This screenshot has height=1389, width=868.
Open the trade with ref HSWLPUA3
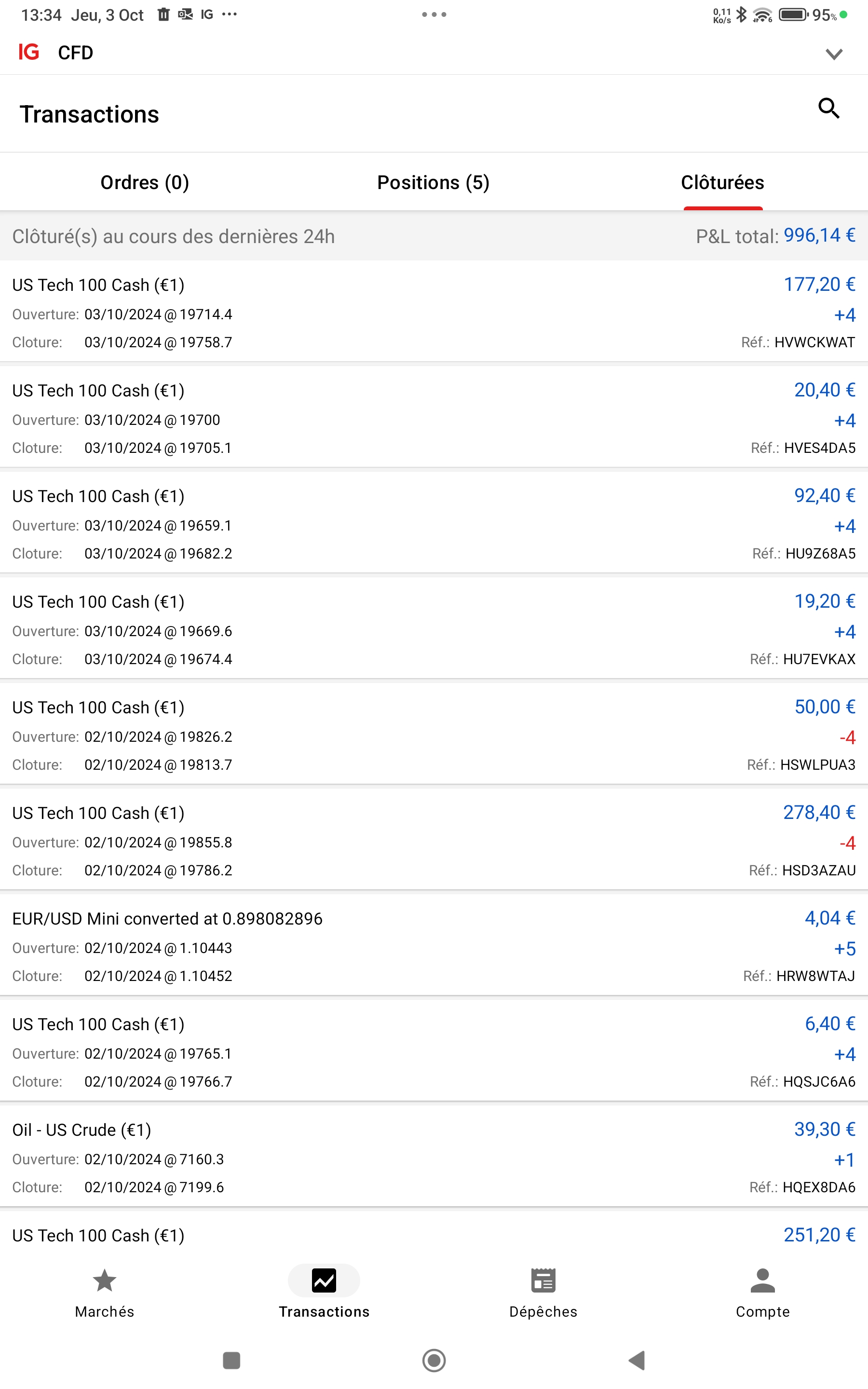pos(434,736)
